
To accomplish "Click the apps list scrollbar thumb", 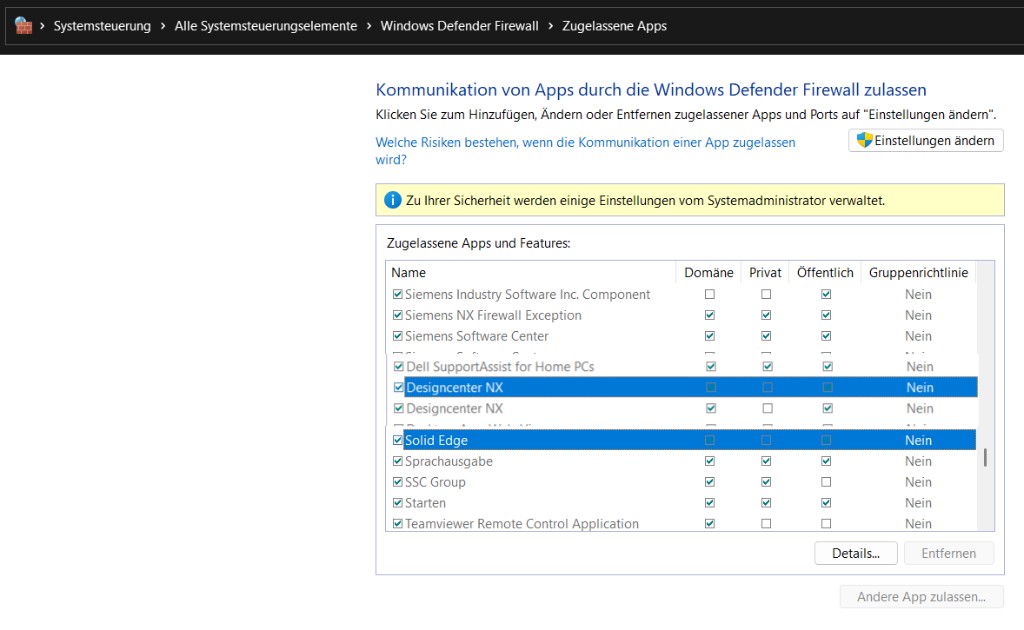I will [x=985, y=457].
